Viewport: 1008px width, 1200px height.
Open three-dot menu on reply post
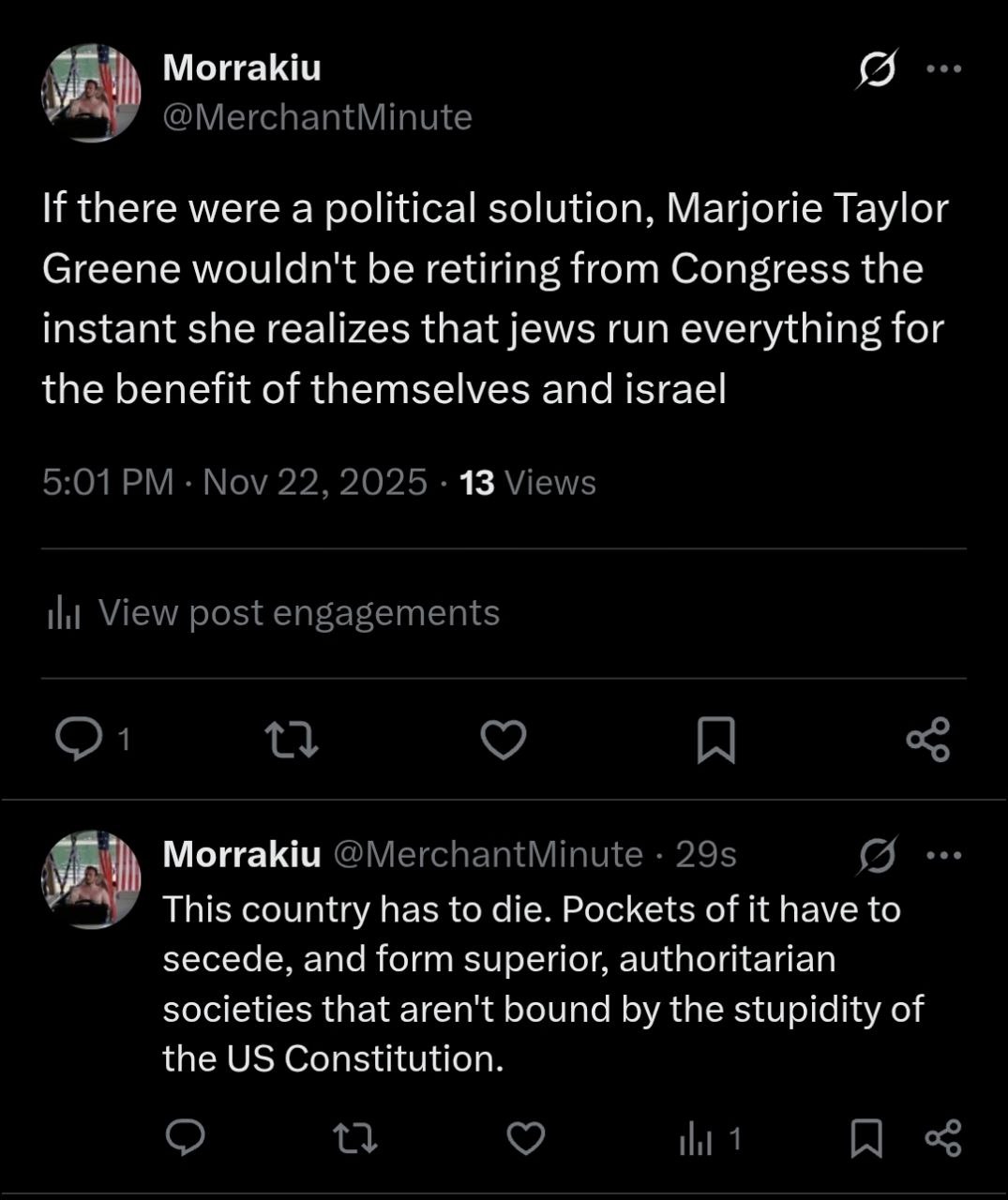point(943,855)
